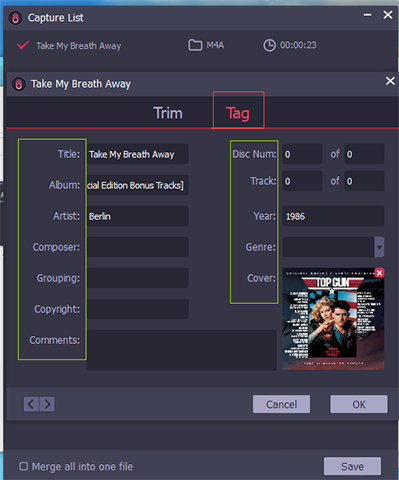This screenshot has height=480, width=399.
Task: Select the Tag tab
Action: [238, 113]
